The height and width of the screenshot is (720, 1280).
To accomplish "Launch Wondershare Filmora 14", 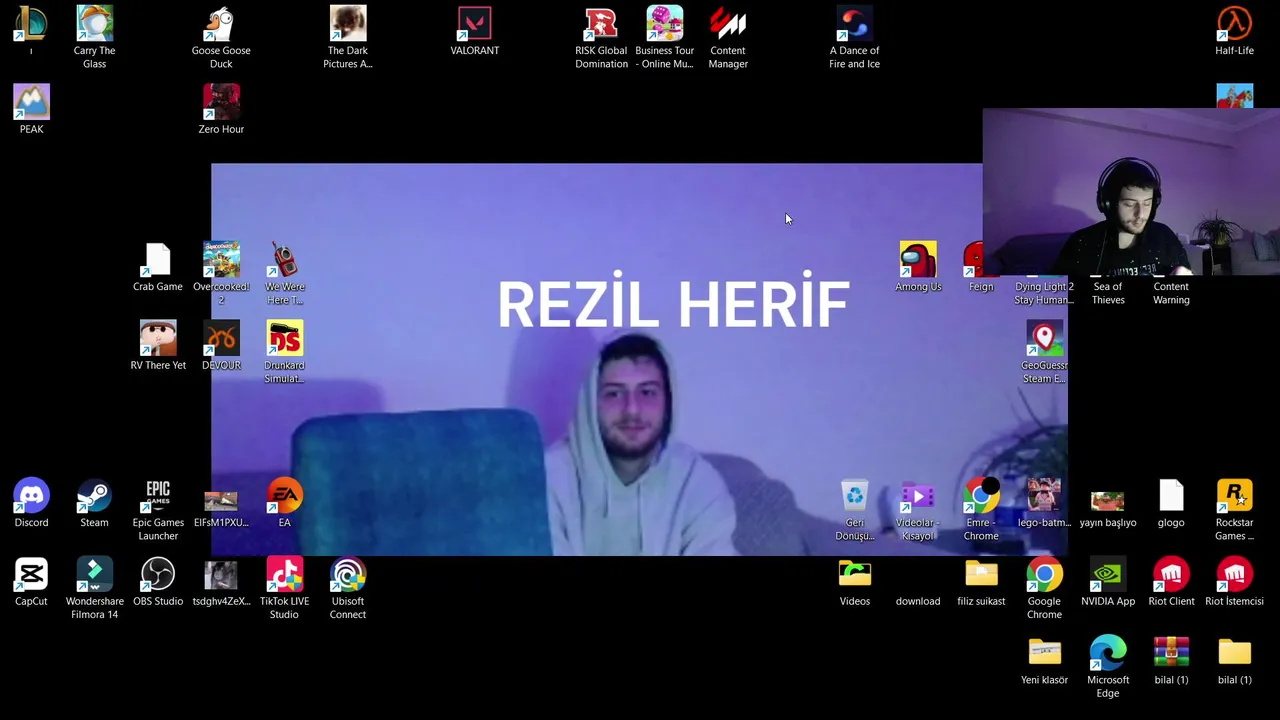I will click(94, 575).
